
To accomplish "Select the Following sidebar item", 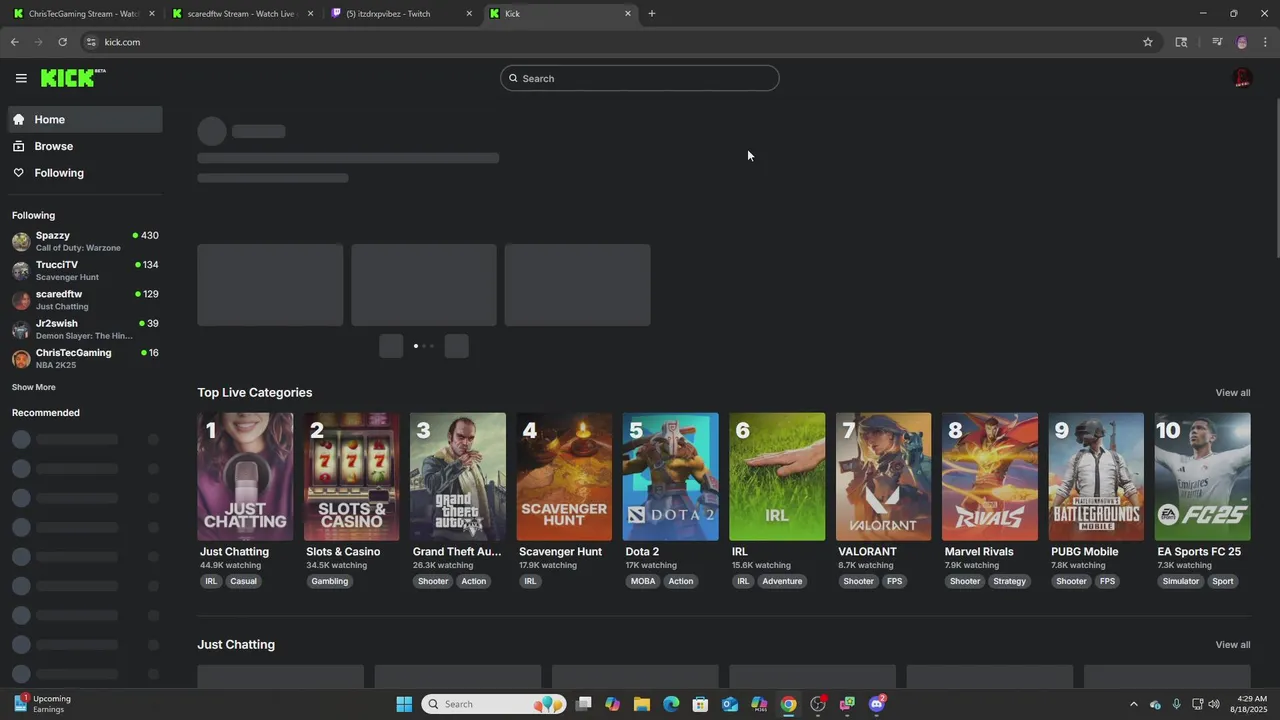I will click(x=85, y=173).
